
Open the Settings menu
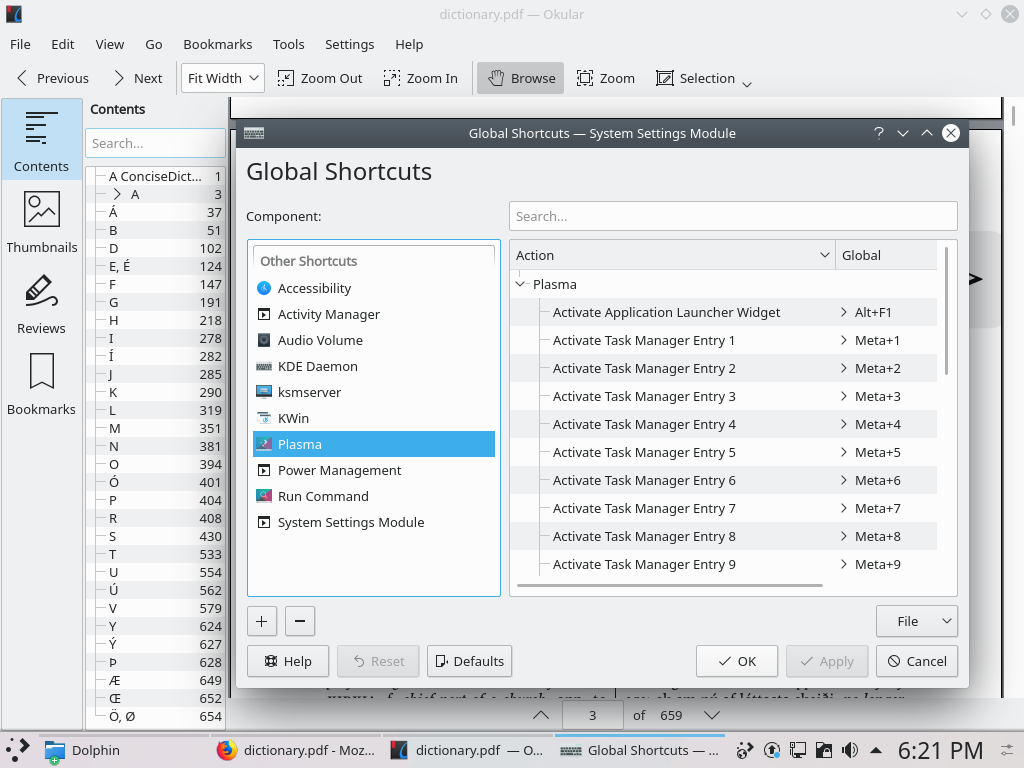click(x=349, y=44)
